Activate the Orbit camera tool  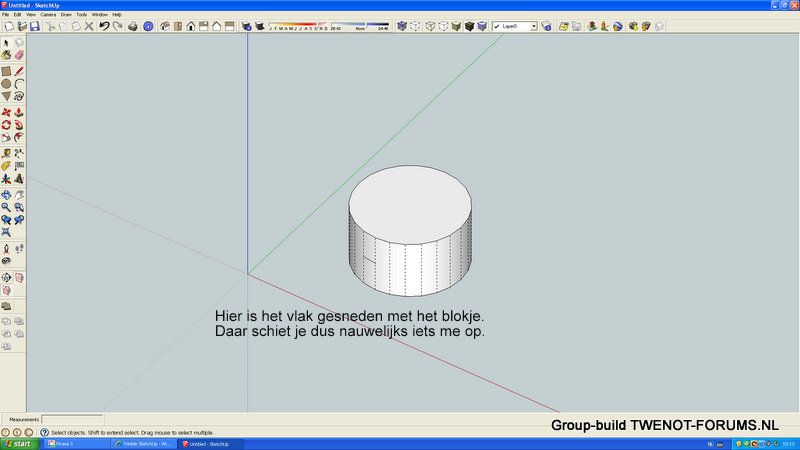tap(6, 195)
